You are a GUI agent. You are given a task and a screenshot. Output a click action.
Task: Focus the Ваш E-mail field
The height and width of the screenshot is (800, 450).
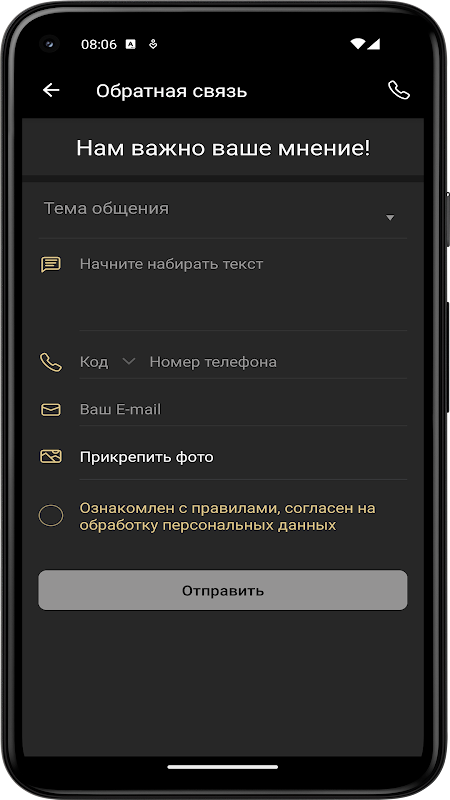[243, 409]
